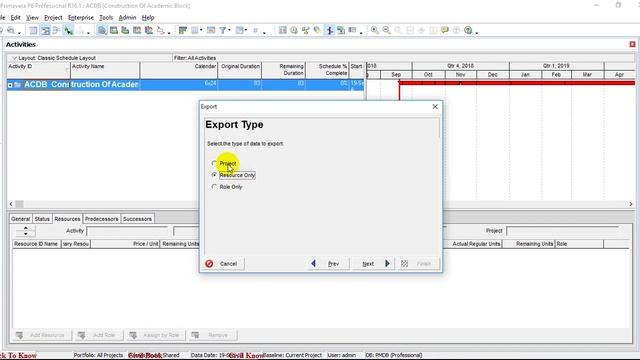Click the Activity input field
Screen dimensions: 640x360
(x=127, y=231)
